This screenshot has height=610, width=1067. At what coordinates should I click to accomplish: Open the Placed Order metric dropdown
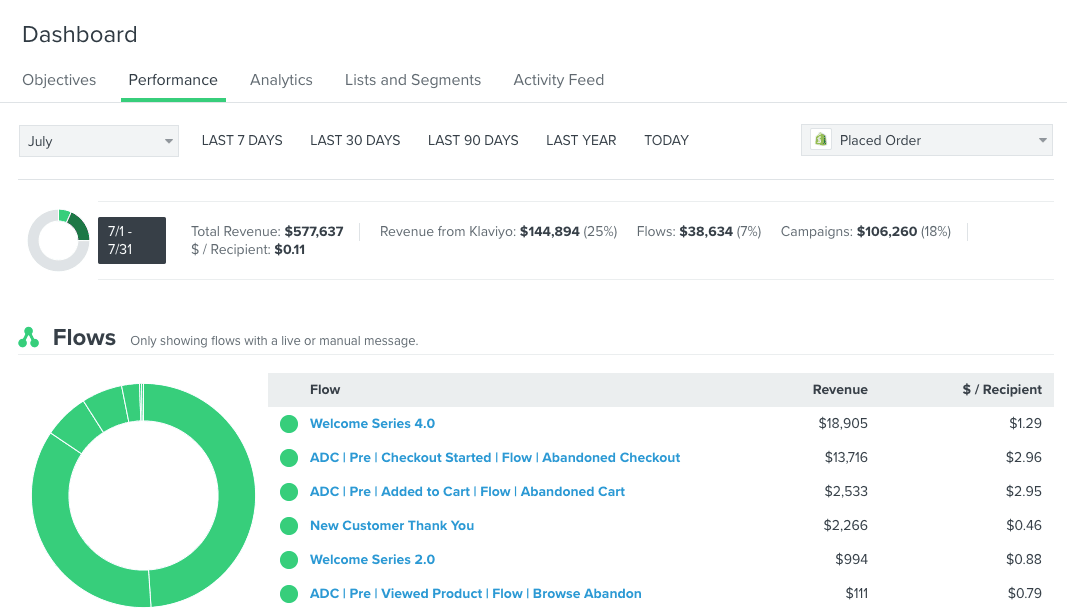[x=927, y=140]
